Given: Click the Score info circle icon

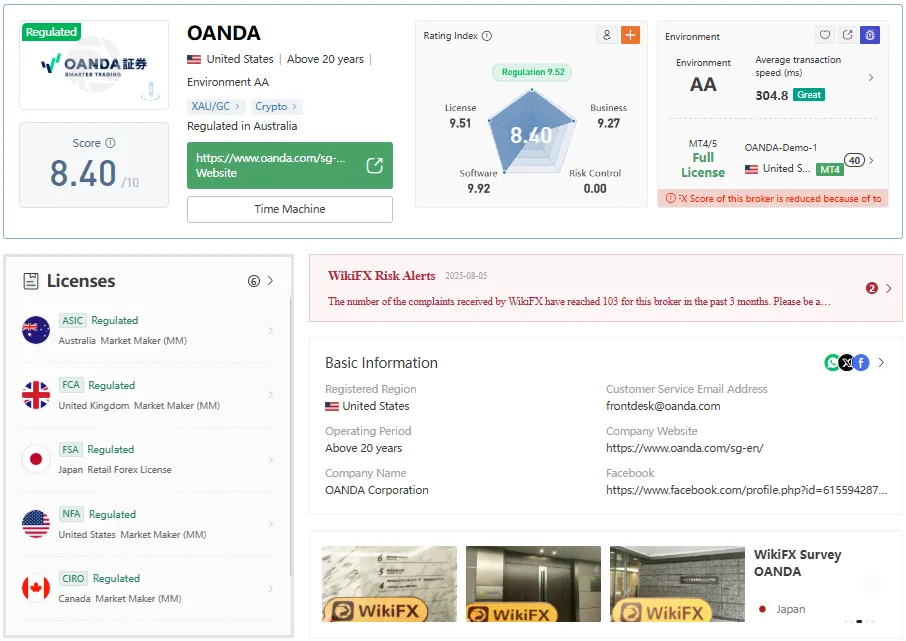Looking at the screenshot, I should point(110,143).
